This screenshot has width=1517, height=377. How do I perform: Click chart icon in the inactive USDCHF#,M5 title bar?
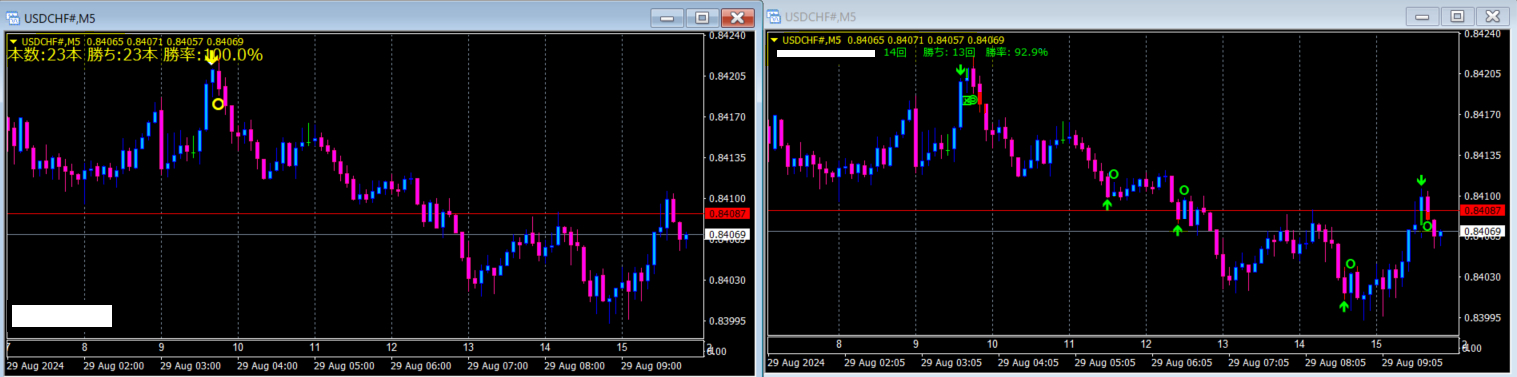(x=773, y=16)
